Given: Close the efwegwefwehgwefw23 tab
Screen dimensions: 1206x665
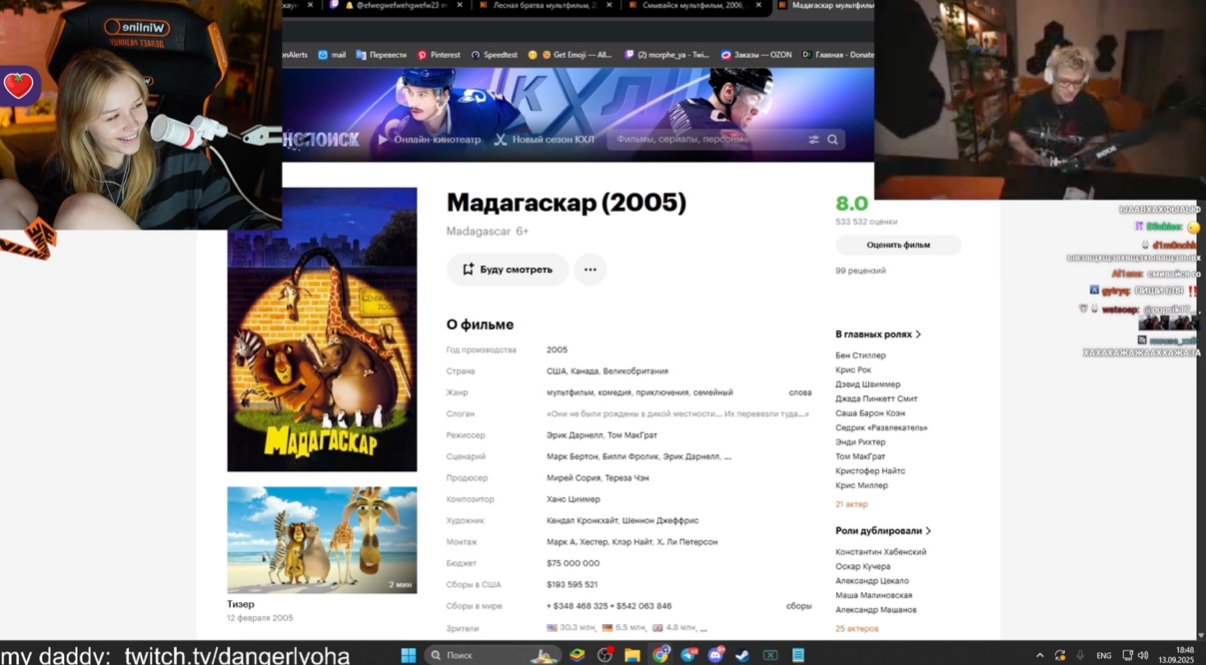Looking at the screenshot, I should [462, 5].
